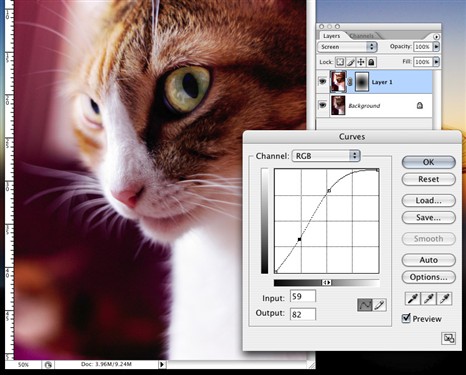Switch to the Channels tab

(362, 36)
